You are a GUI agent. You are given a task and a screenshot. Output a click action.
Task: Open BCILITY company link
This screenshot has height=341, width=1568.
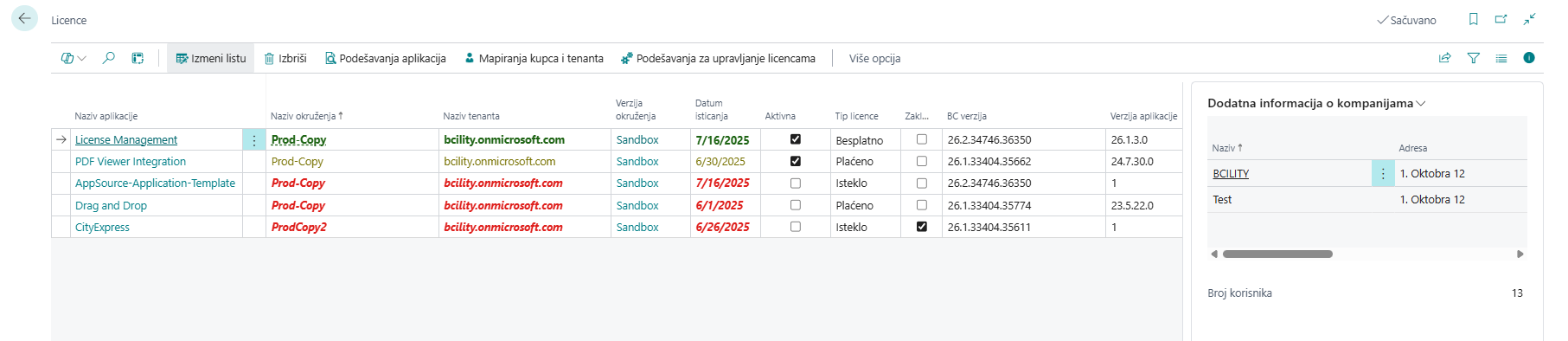pos(1231,173)
